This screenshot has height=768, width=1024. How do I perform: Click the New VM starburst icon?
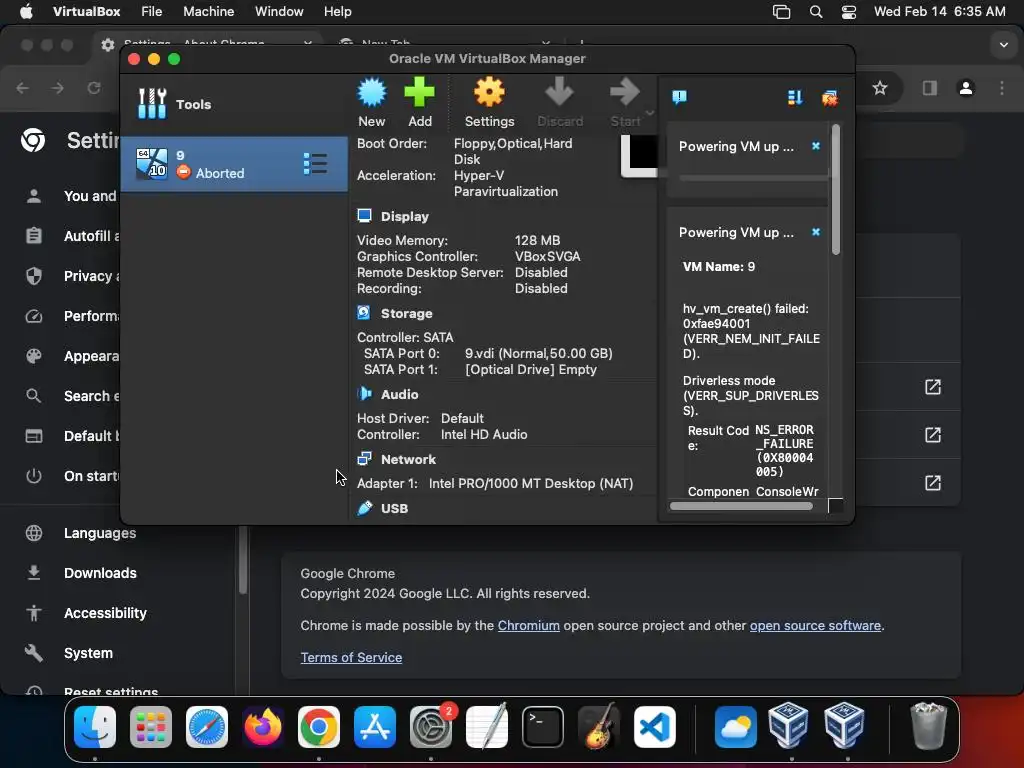[372, 92]
